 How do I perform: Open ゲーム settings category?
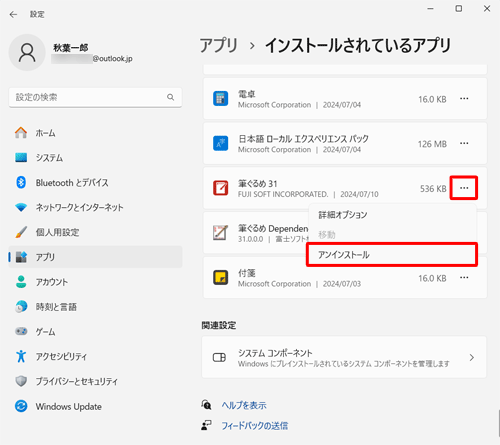[95, 331]
